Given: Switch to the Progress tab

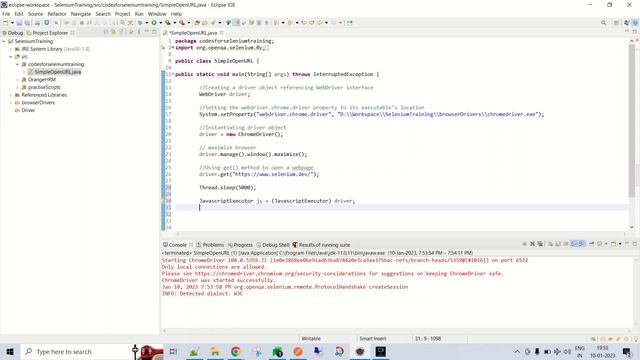Looking at the screenshot, I should tap(240, 245).
